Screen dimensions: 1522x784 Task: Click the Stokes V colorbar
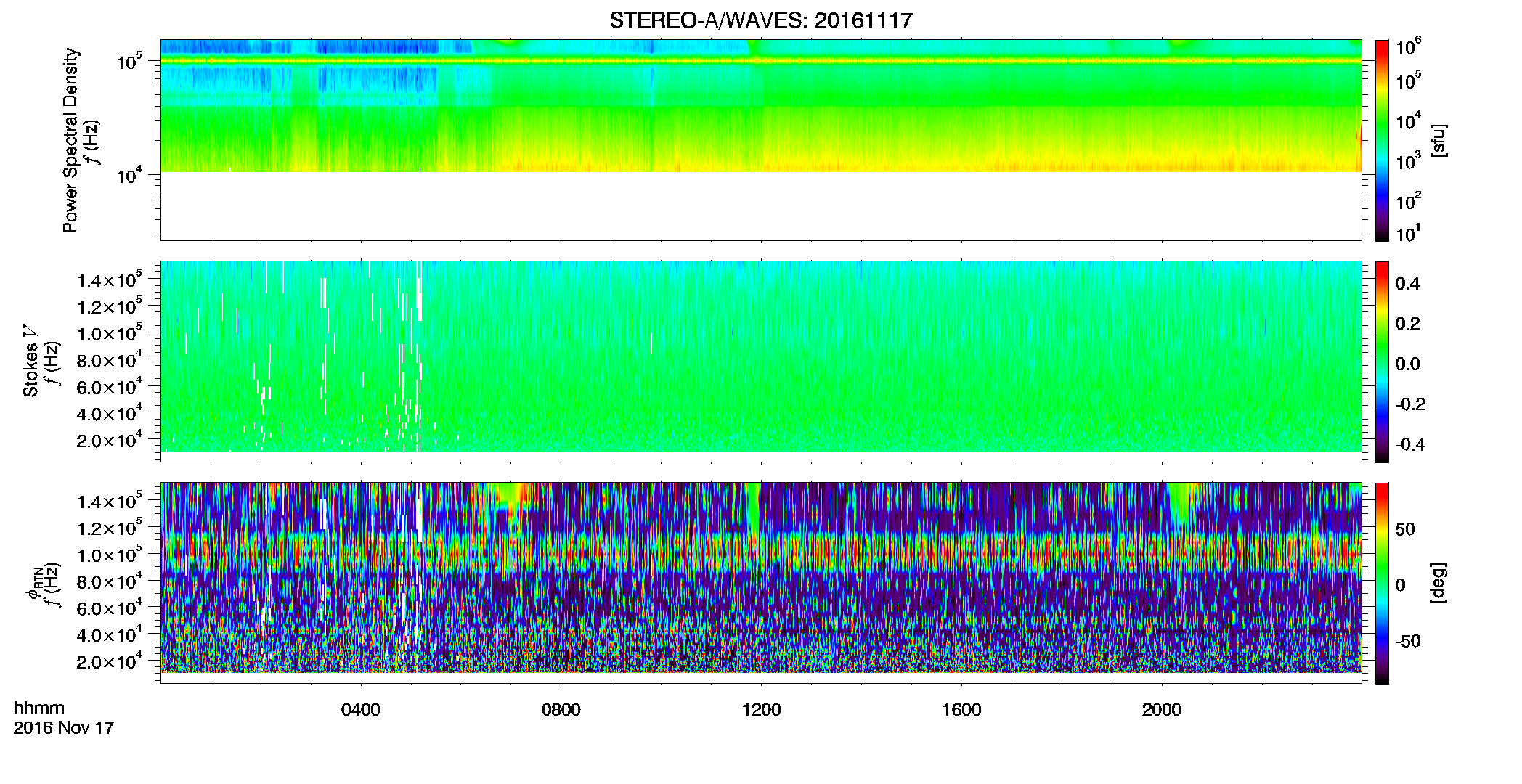1382,362
